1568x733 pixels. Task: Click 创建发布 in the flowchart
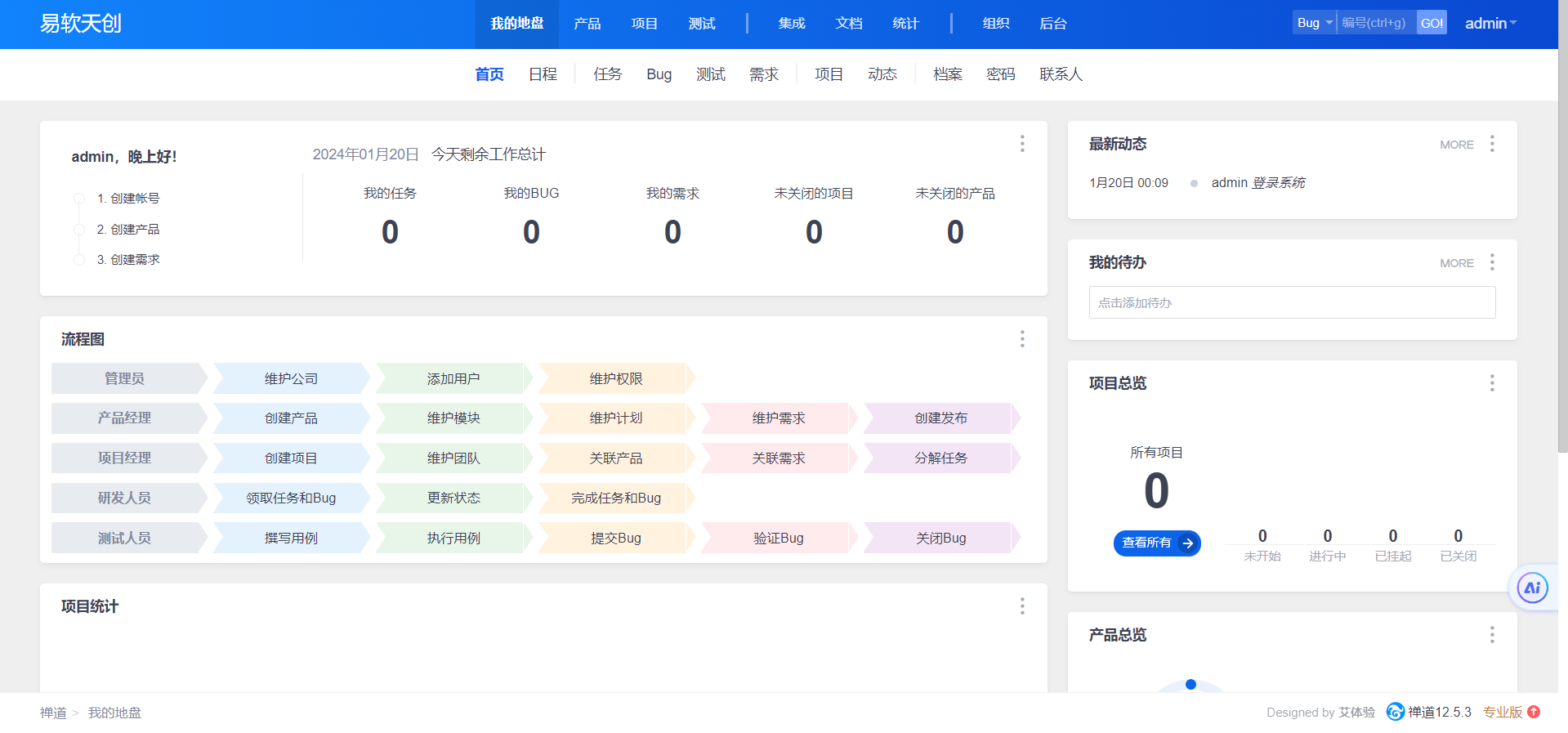pos(941,418)
